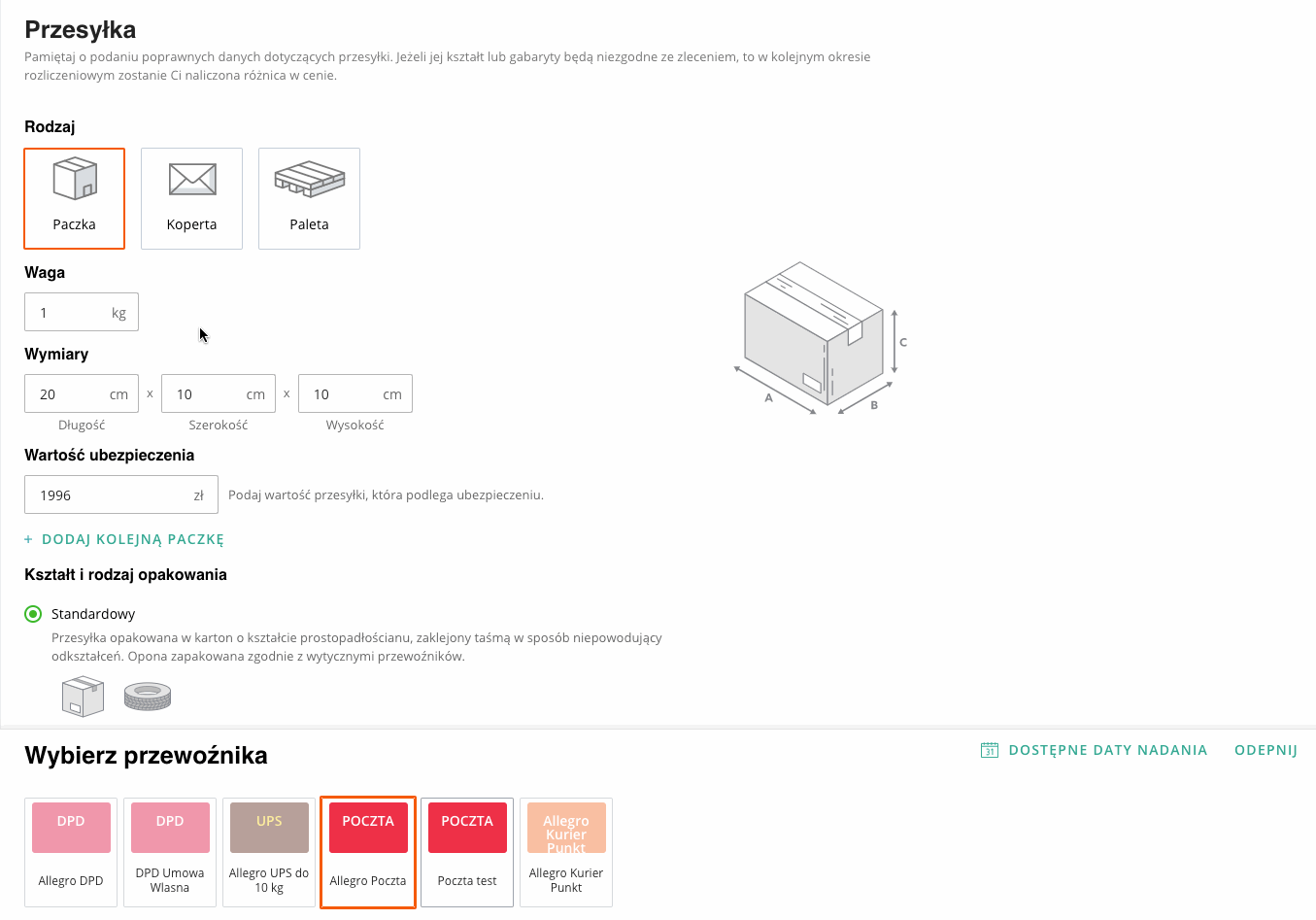The image size is (1316, 920).
Task: Choose the Koperta envelope type
Action: pos(191,198)
